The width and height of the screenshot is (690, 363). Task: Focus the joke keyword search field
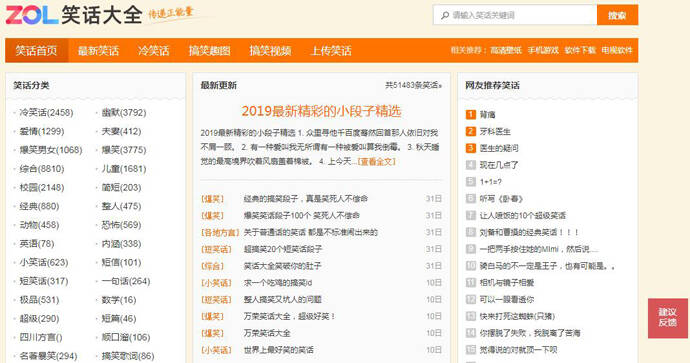[515, 15]
